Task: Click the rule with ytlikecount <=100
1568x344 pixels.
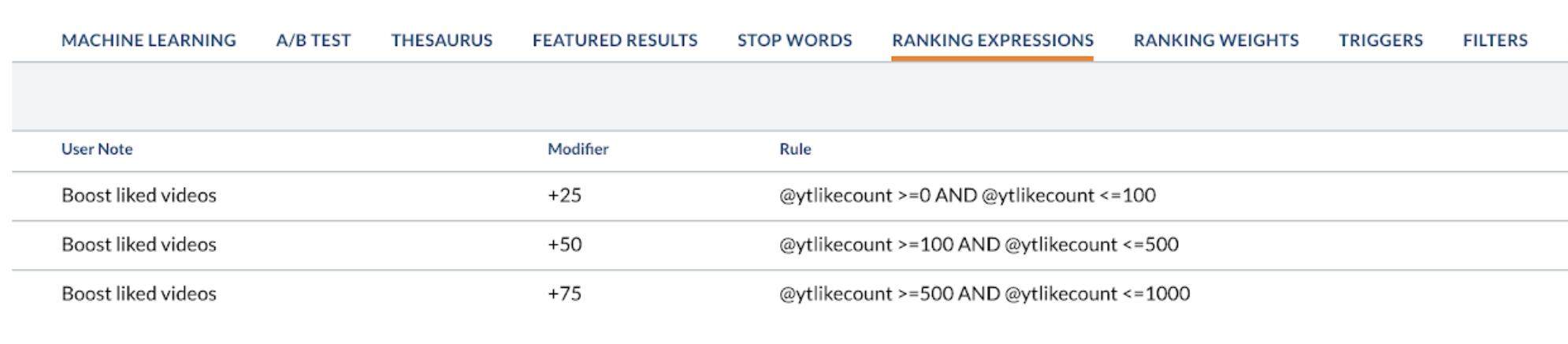Action: coord(968,196)
